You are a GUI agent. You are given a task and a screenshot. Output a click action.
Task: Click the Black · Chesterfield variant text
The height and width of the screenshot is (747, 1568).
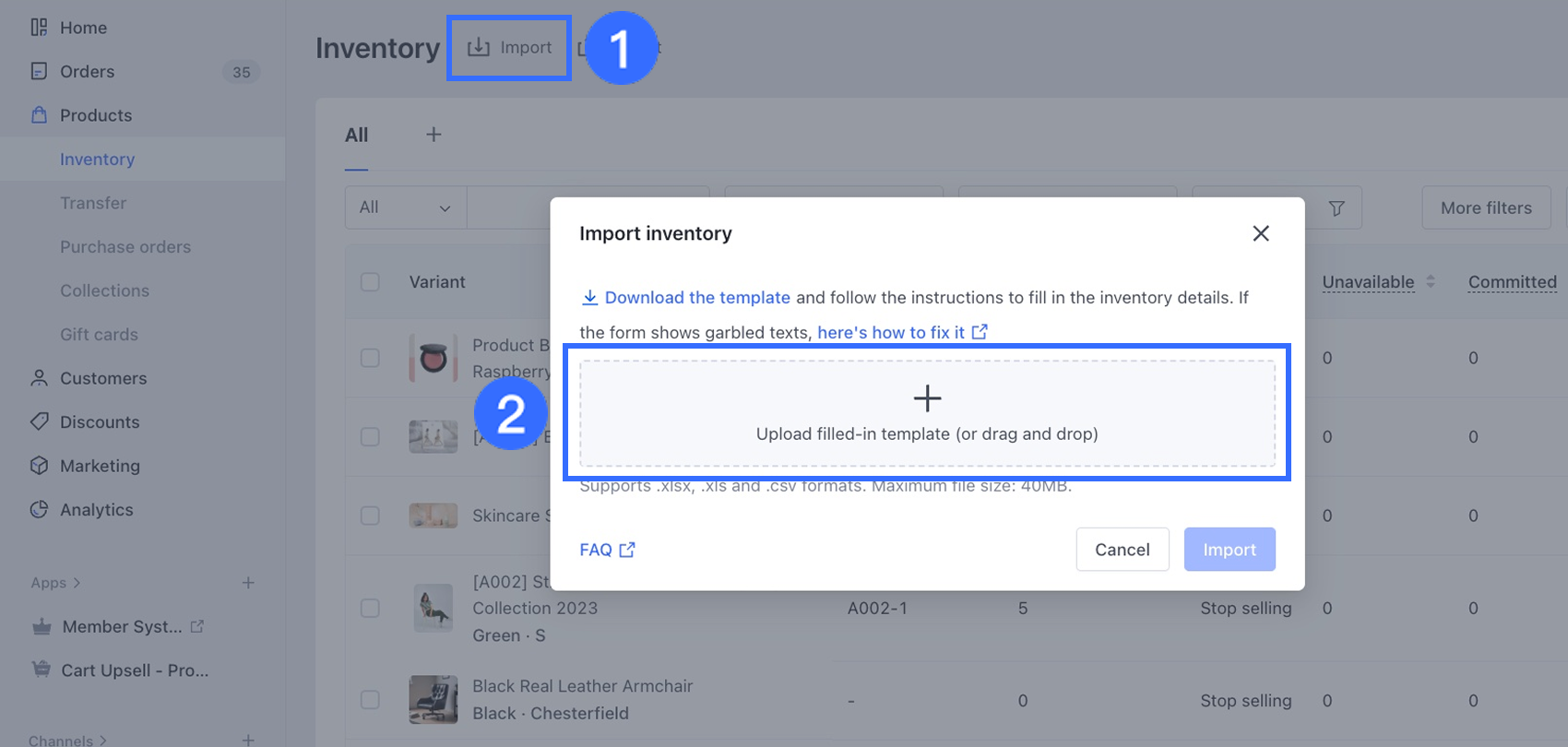tap(551, 713)
